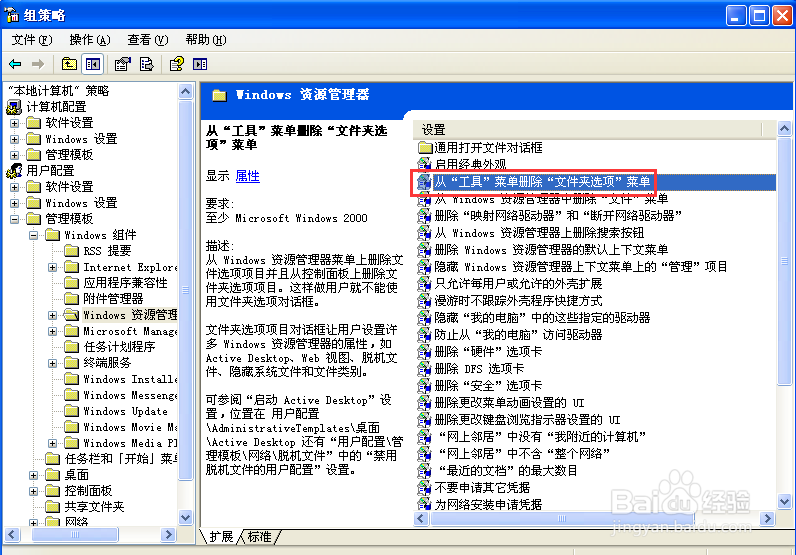This screenshot has width=796, height=555.
Task: Select "最近的文档"的最大数目 policy
Action: (x=507, y=471)
